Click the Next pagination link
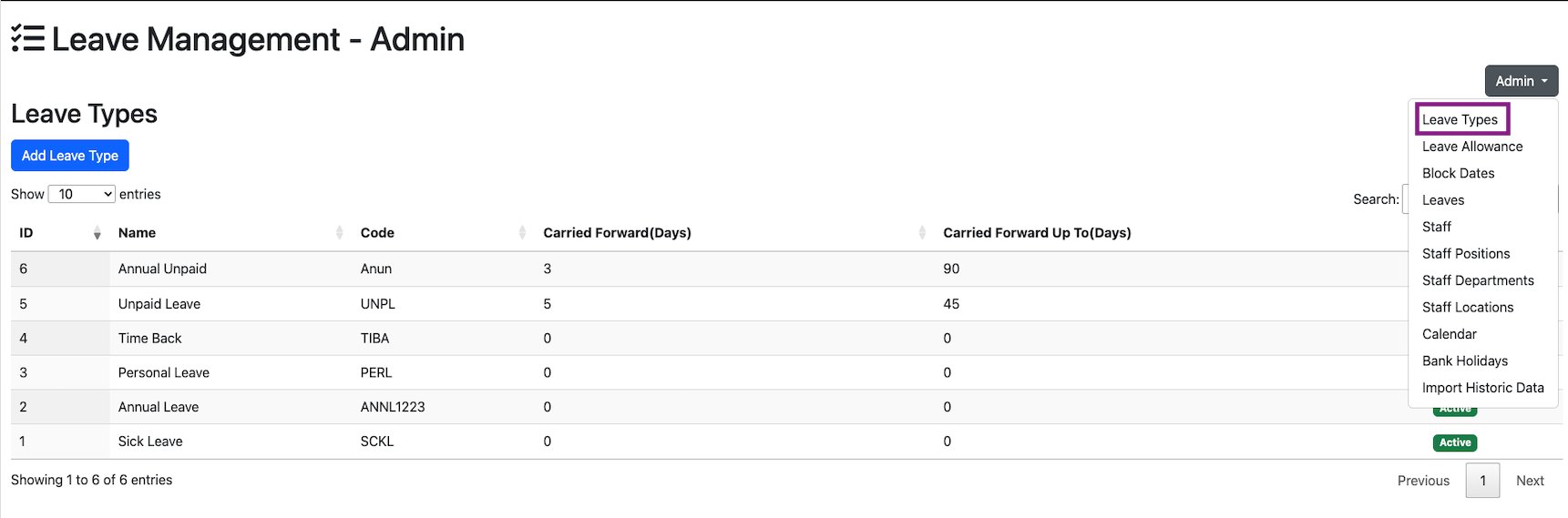This screenshot has height=518, width=1568. point(1530,481)
